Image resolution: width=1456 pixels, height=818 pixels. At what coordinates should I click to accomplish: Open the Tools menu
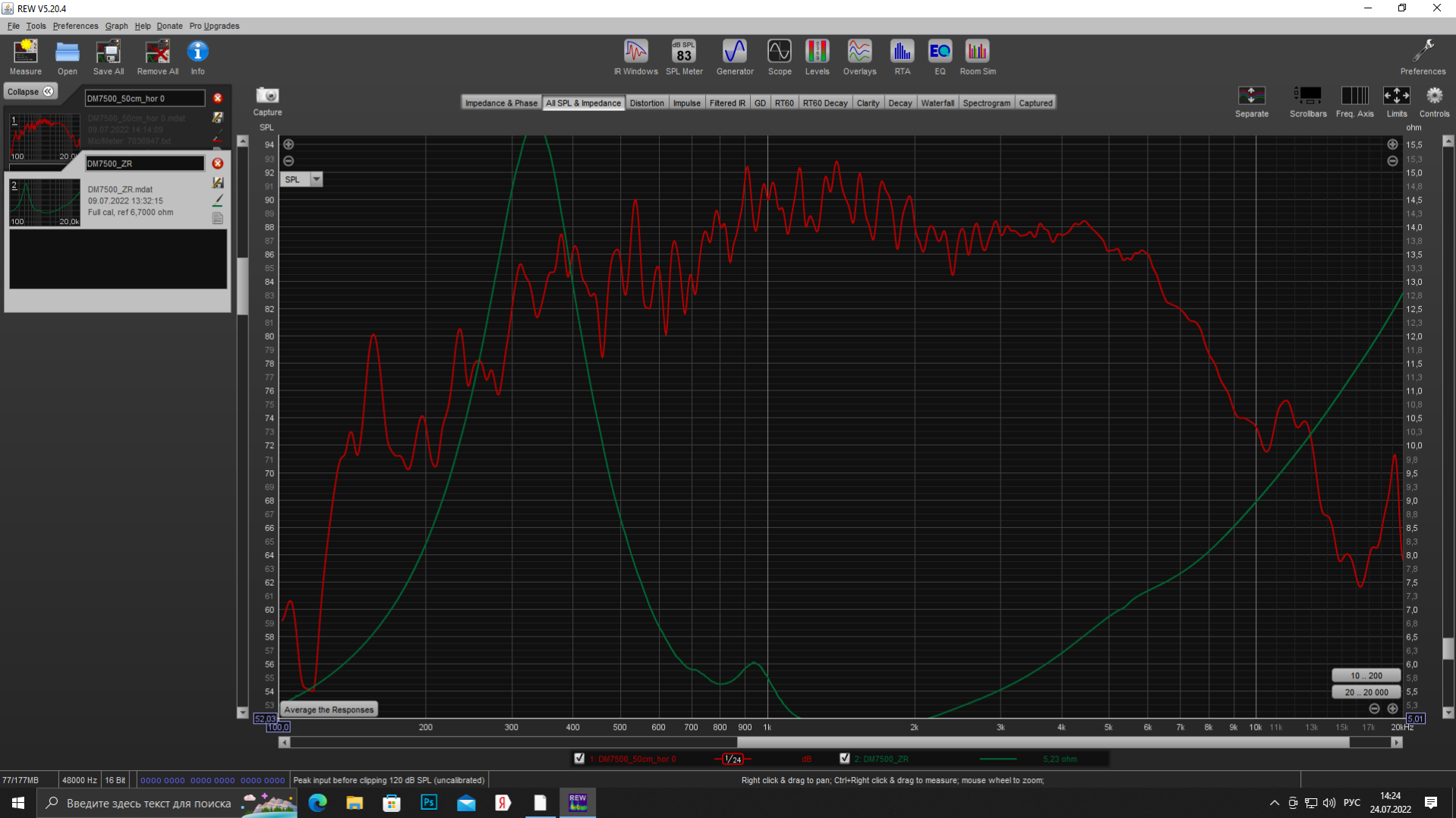point(36,26)
